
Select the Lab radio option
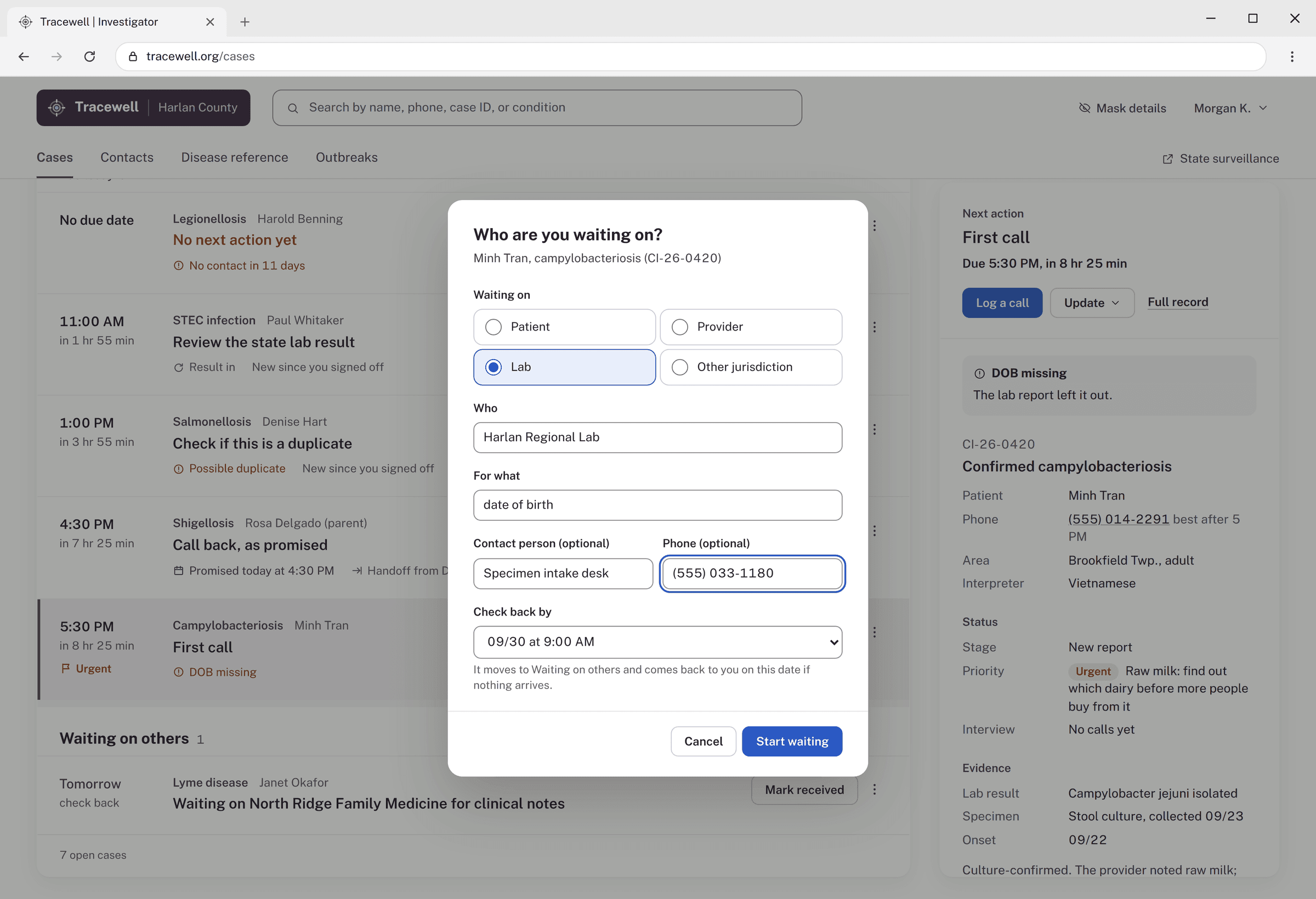[x=564, y=367]
